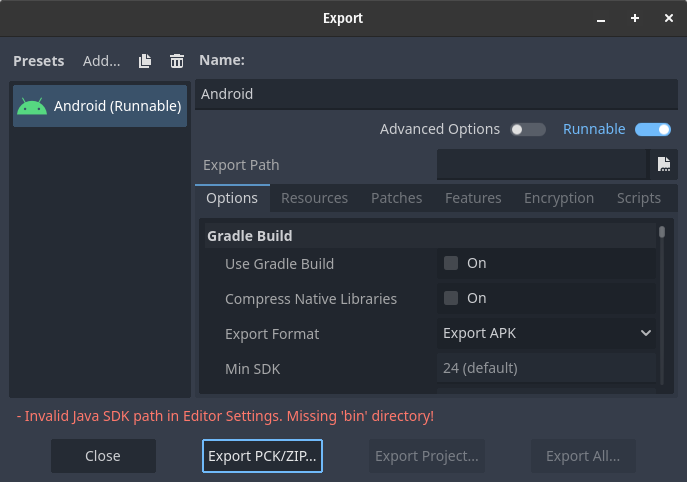Delete the preset with the trash icon
Image resolution: width=687 pixels, height=482 pixels.
[177, 61]
